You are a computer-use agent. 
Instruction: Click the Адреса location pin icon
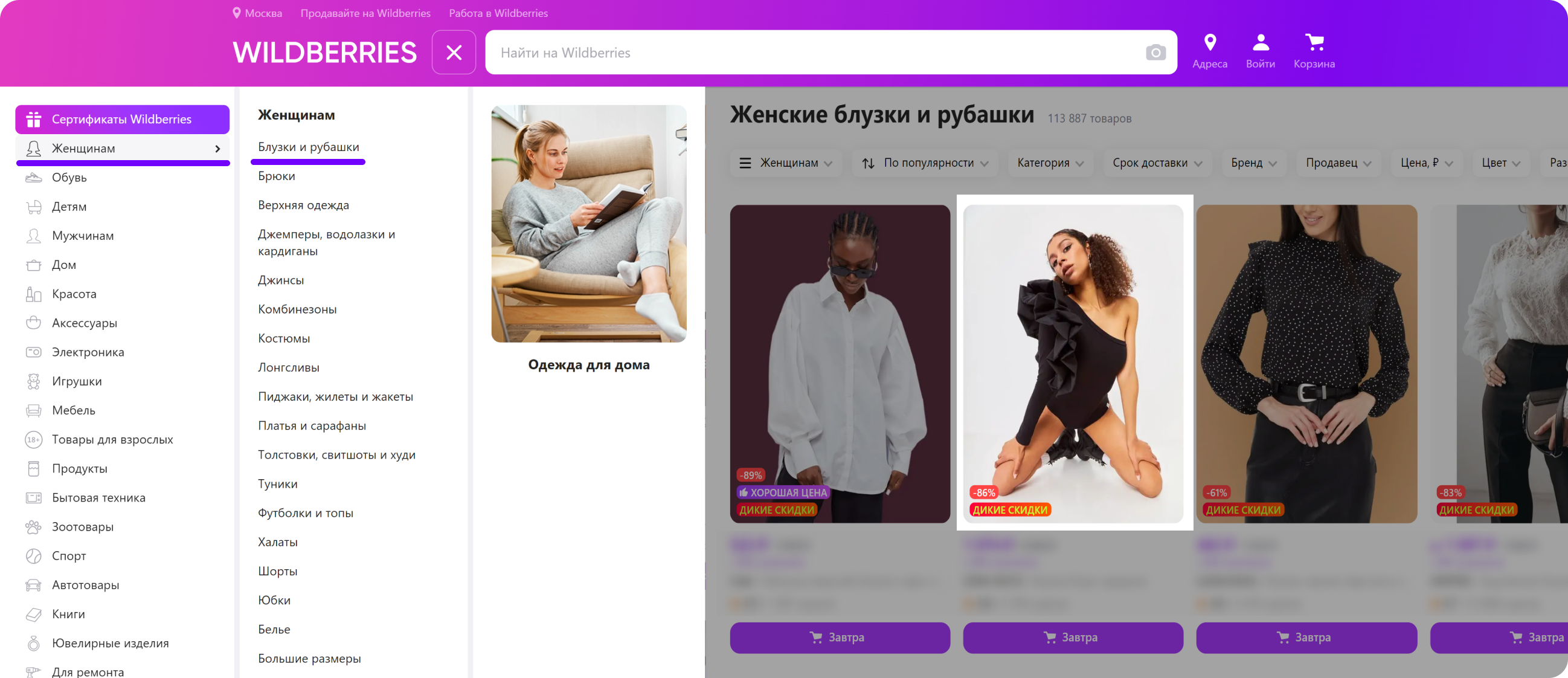point(1210,42)
